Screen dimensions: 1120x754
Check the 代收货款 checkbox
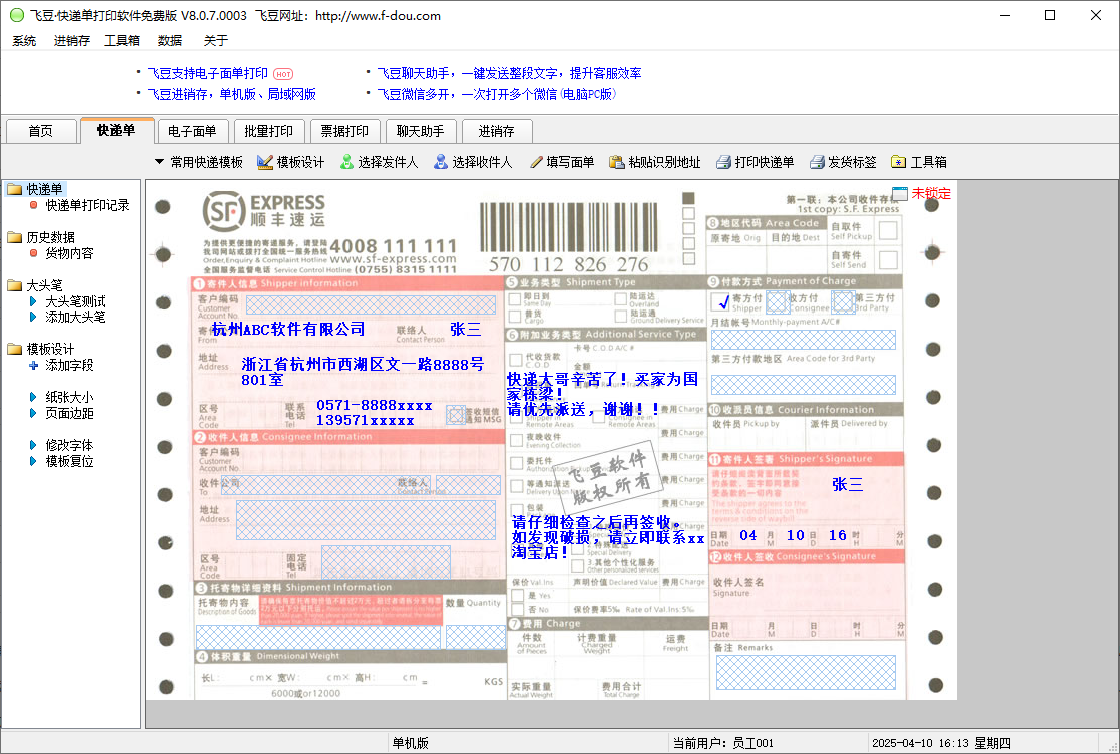(516, 359)
